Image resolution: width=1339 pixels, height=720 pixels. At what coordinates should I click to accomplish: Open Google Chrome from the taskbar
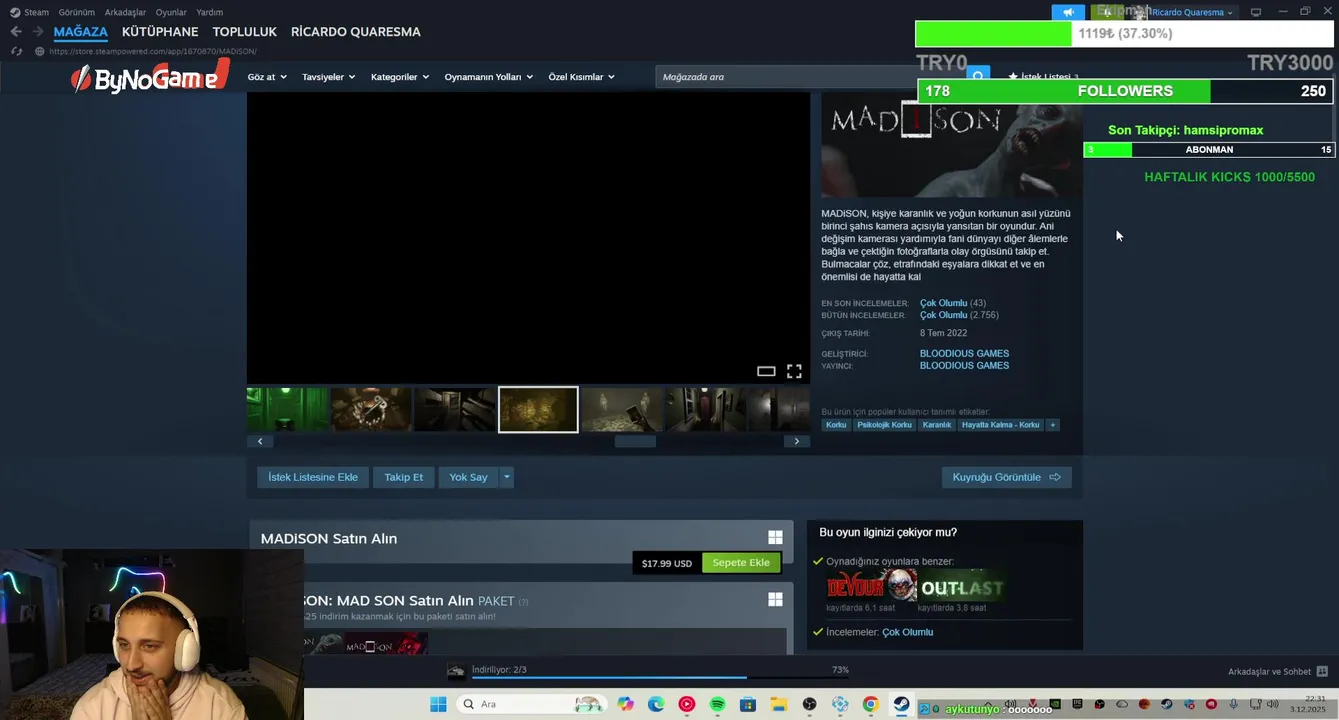click(x=870, y=705)
